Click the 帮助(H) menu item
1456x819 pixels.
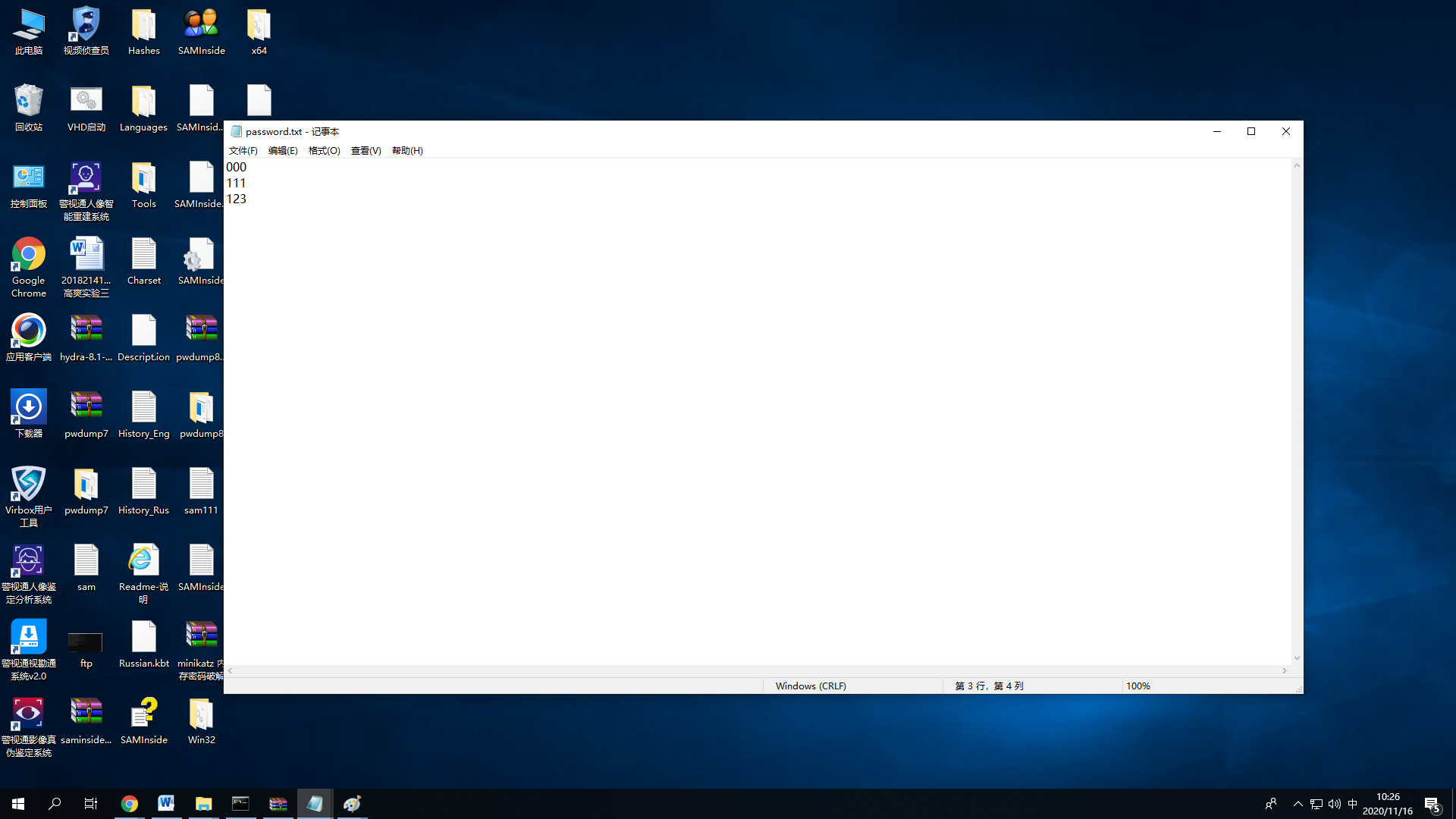(407, 151)
